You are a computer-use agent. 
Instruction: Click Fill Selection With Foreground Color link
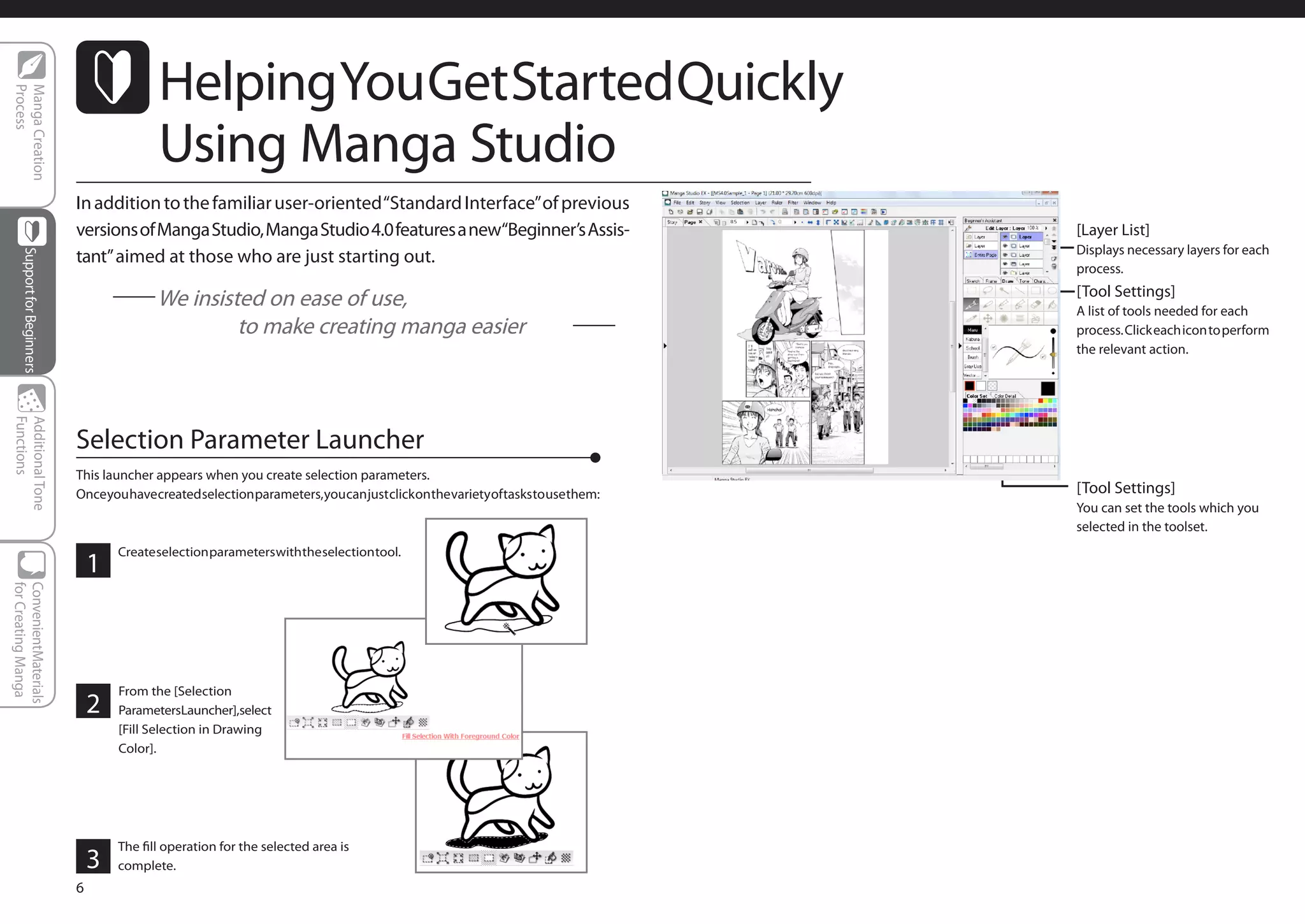pos(461,736)
